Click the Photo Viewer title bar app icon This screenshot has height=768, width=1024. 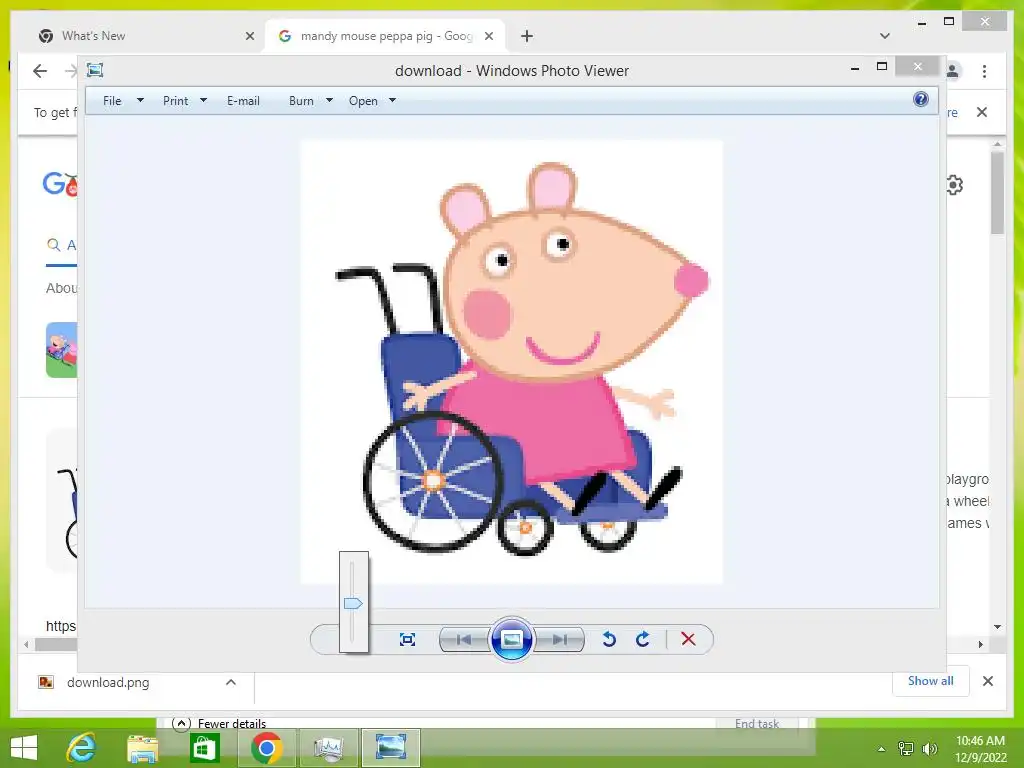point(95,70)
